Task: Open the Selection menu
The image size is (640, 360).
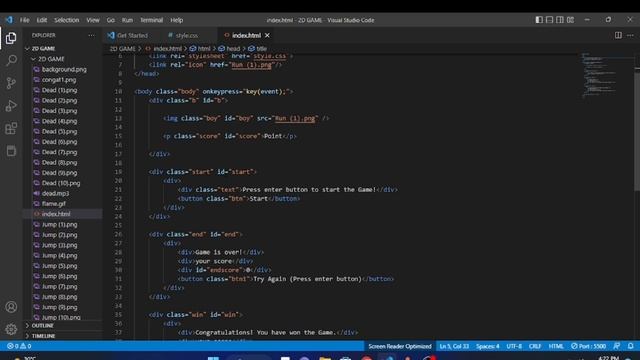Action: (67, 20)
